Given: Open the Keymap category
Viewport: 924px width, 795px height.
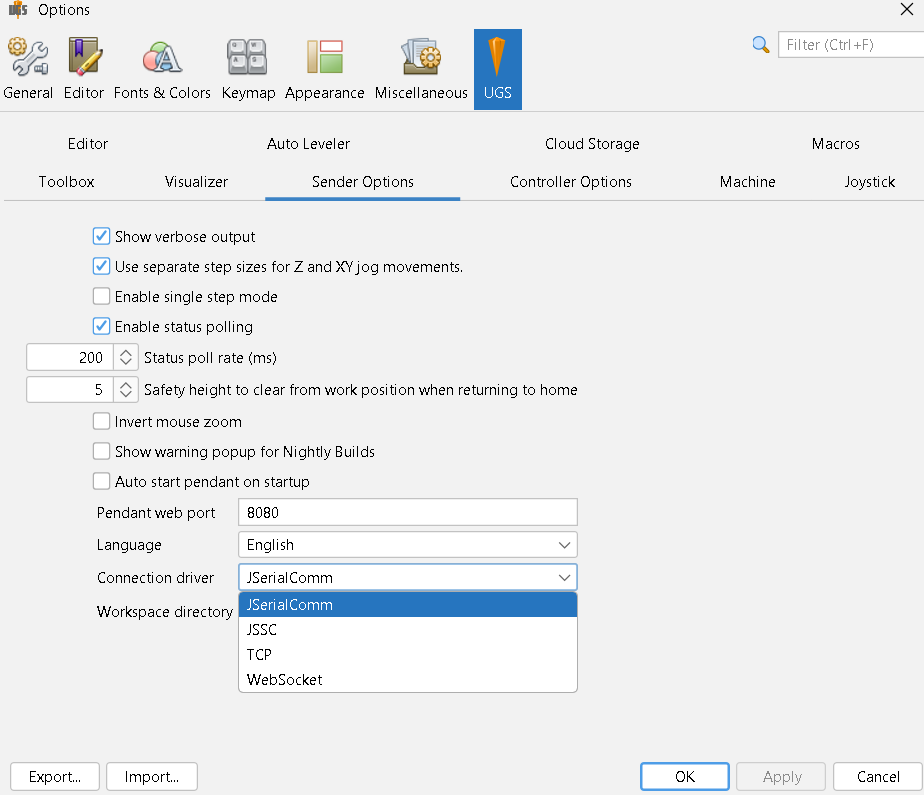Looking at the screenshot, I should (x=248, y=69).
